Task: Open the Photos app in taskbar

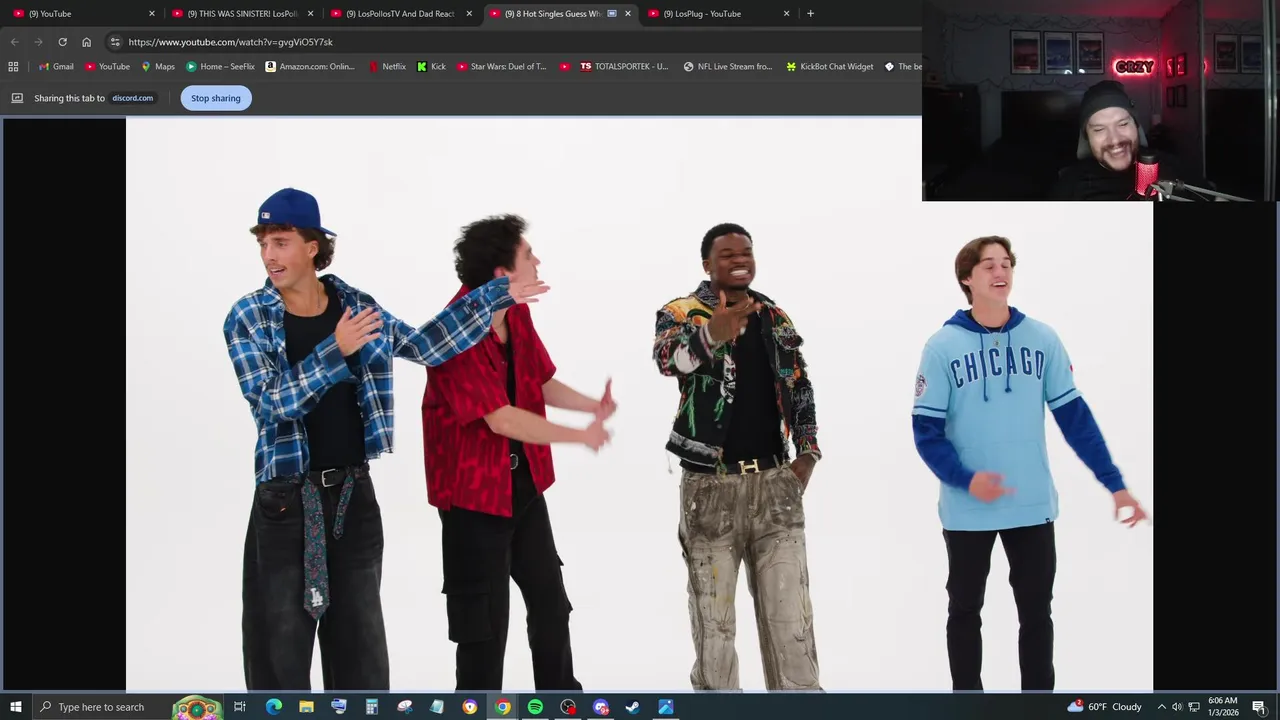Action: pyautogui.click(x=665, y=707)
